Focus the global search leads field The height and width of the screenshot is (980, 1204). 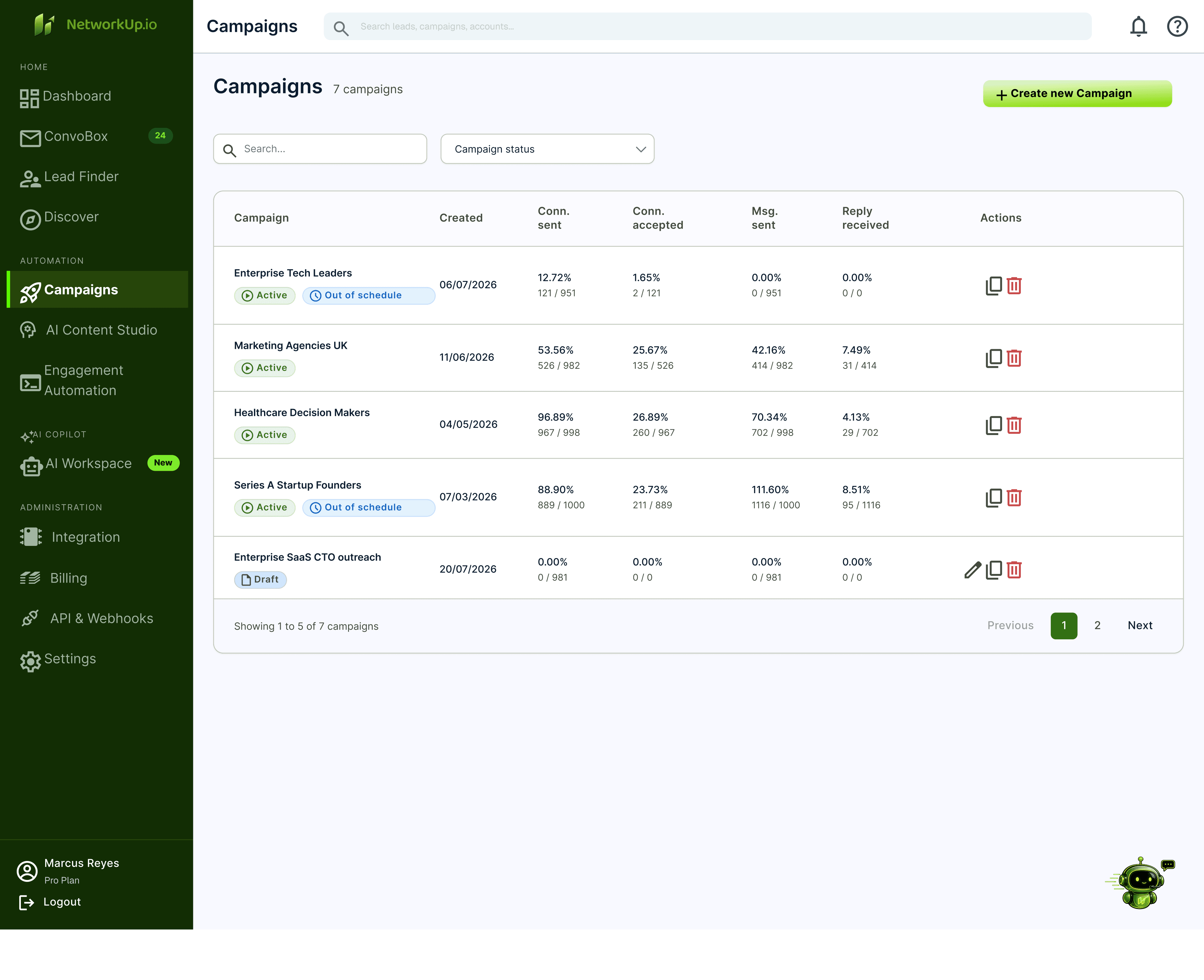pyautogui.click(x=707, y=27)
